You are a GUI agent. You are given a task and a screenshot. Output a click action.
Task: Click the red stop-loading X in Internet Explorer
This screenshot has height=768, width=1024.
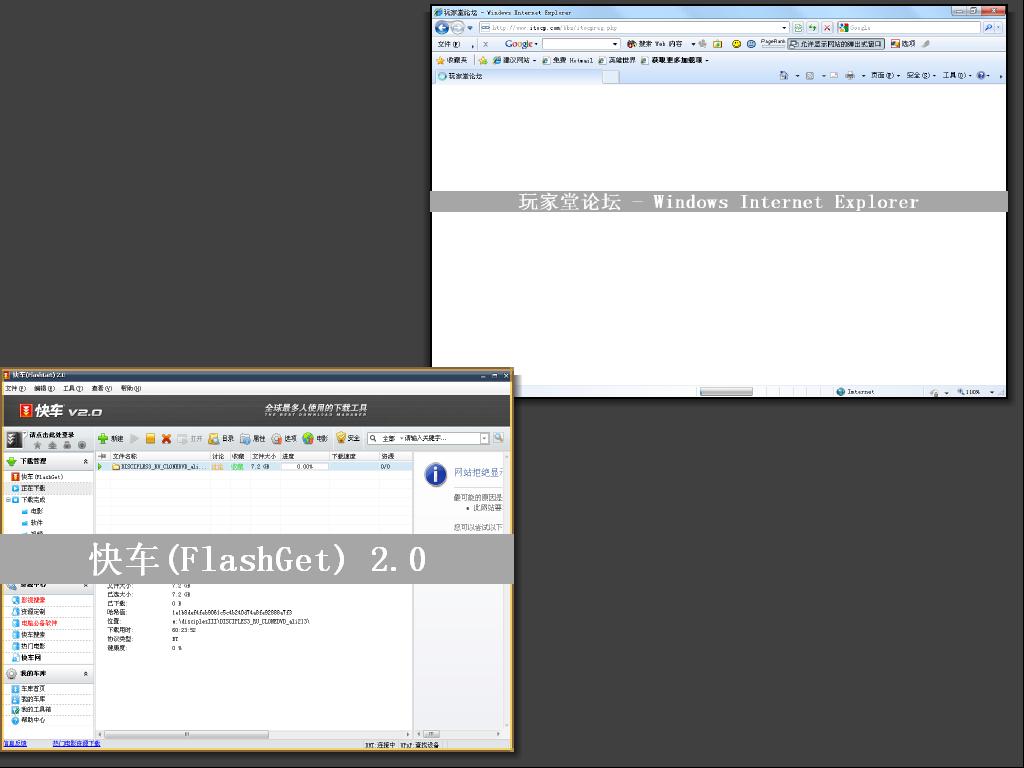coord(827,28)
